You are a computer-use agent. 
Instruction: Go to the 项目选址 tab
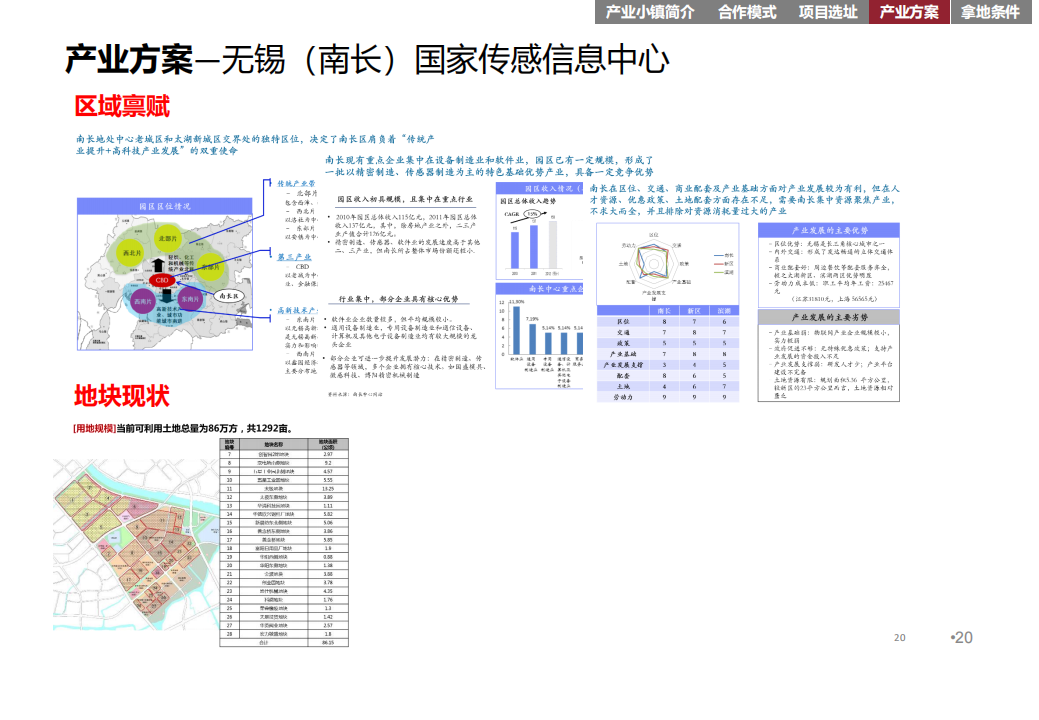[828, 12]
